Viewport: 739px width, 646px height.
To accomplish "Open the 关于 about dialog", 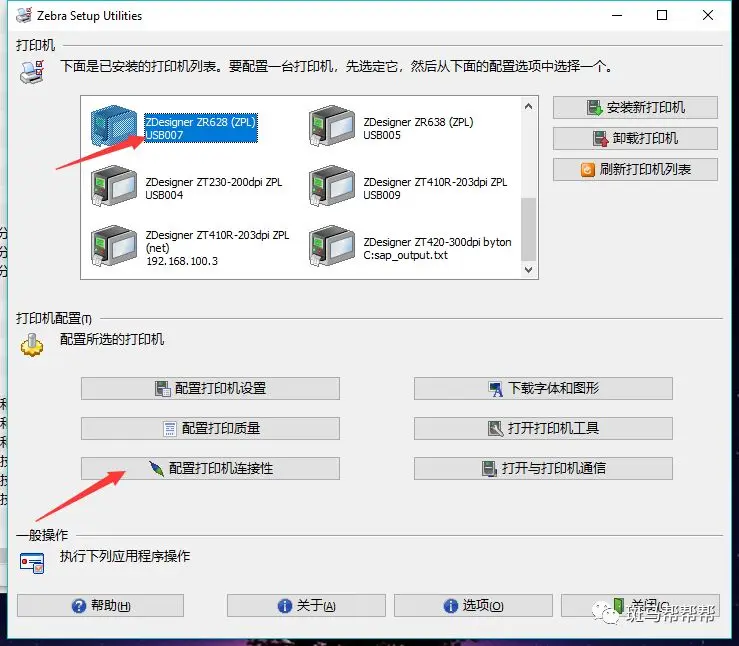I will 305,605.
